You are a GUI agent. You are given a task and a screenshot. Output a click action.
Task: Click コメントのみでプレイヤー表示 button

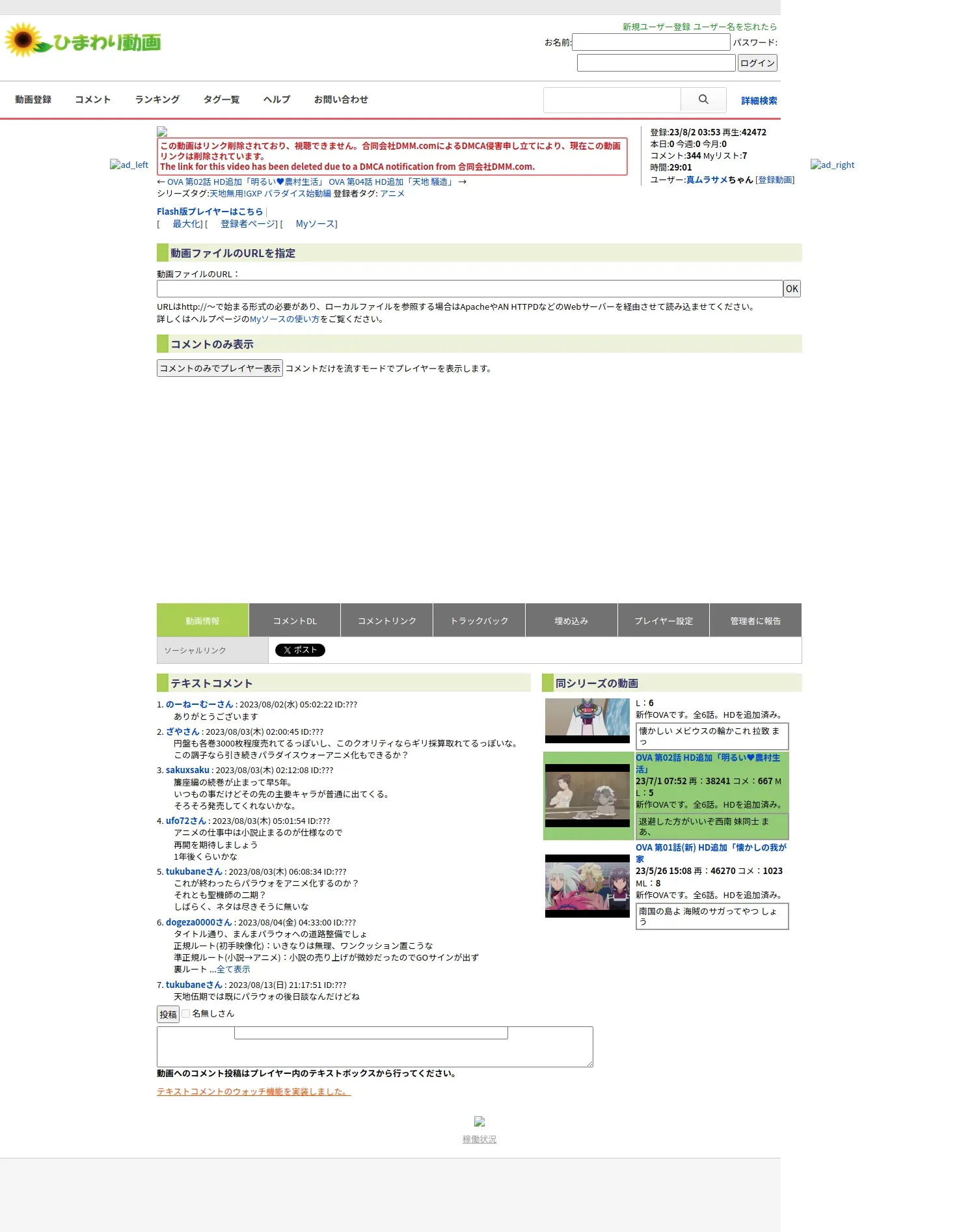click(220, 368)
